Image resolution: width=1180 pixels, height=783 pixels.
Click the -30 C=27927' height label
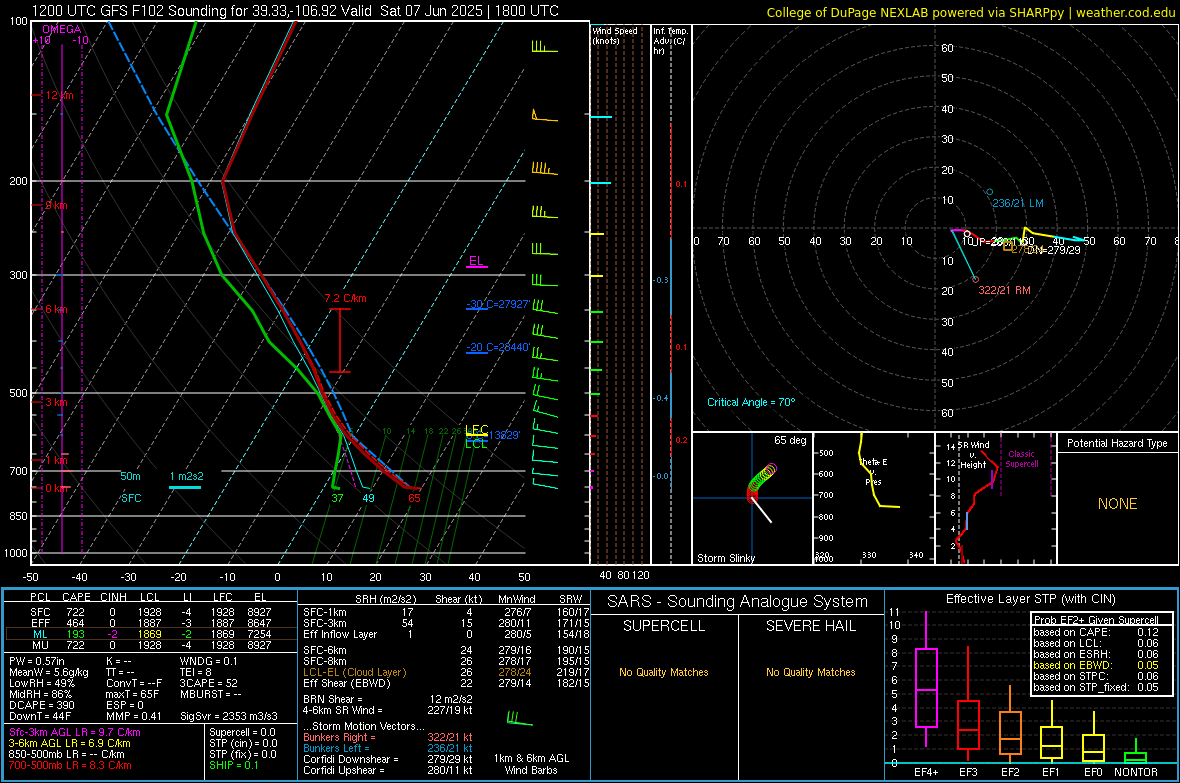(x=498, y=304)
